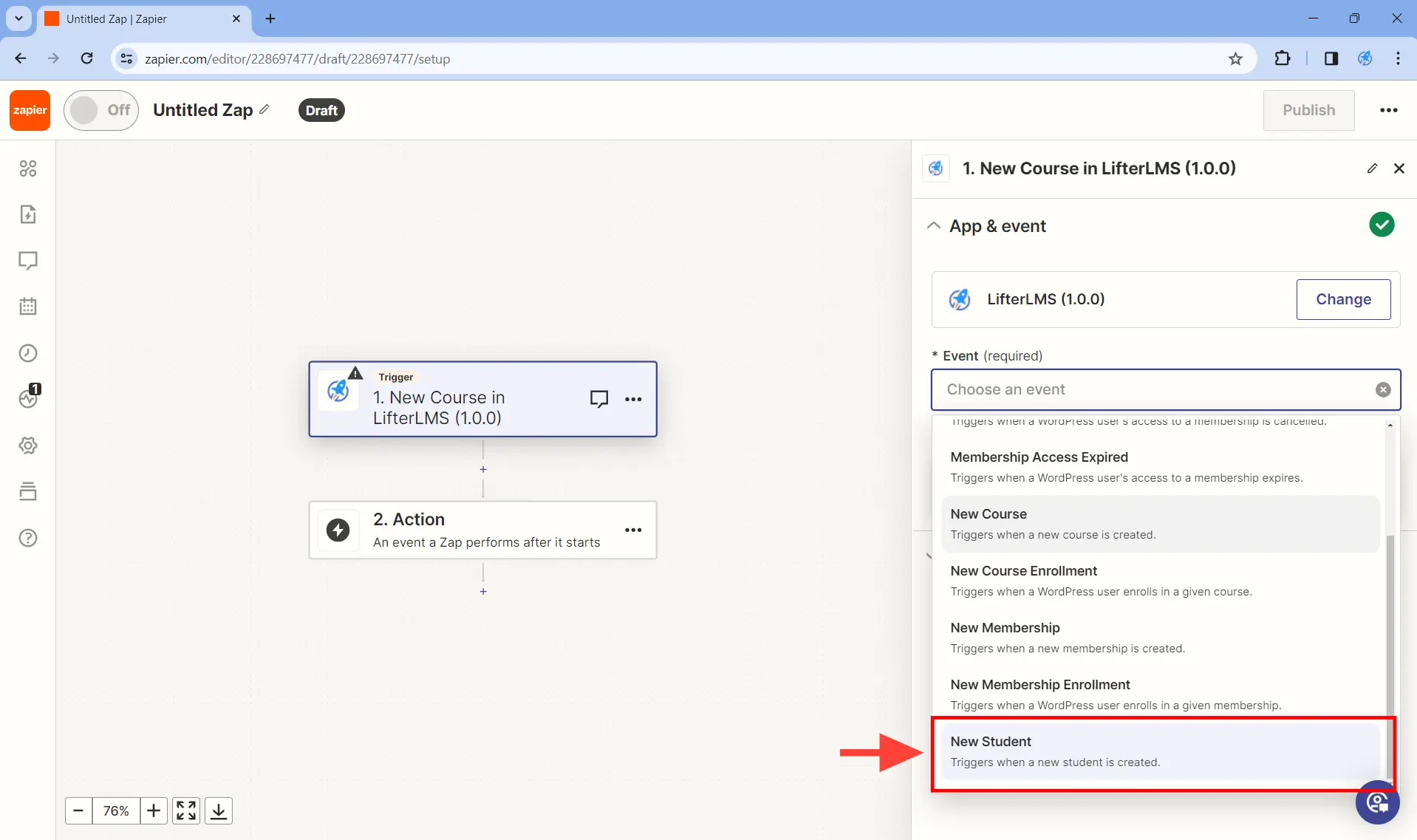Open the help icon at the sidebar bottom

[x=28, y=538]
